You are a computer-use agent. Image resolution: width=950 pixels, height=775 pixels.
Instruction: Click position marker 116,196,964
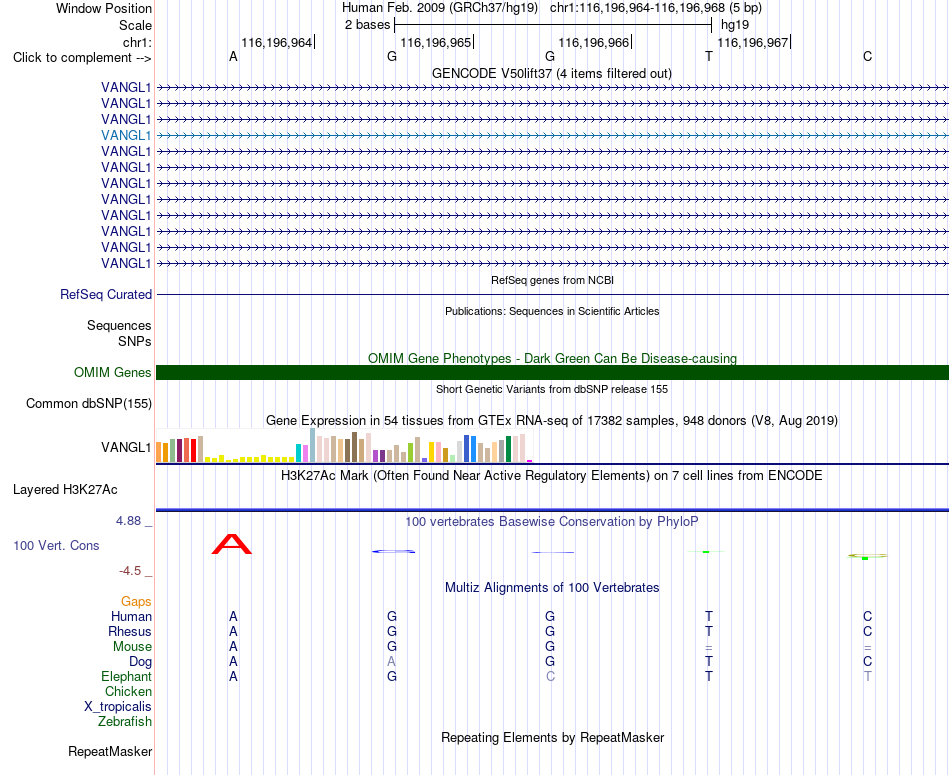[x=277, y=42]
